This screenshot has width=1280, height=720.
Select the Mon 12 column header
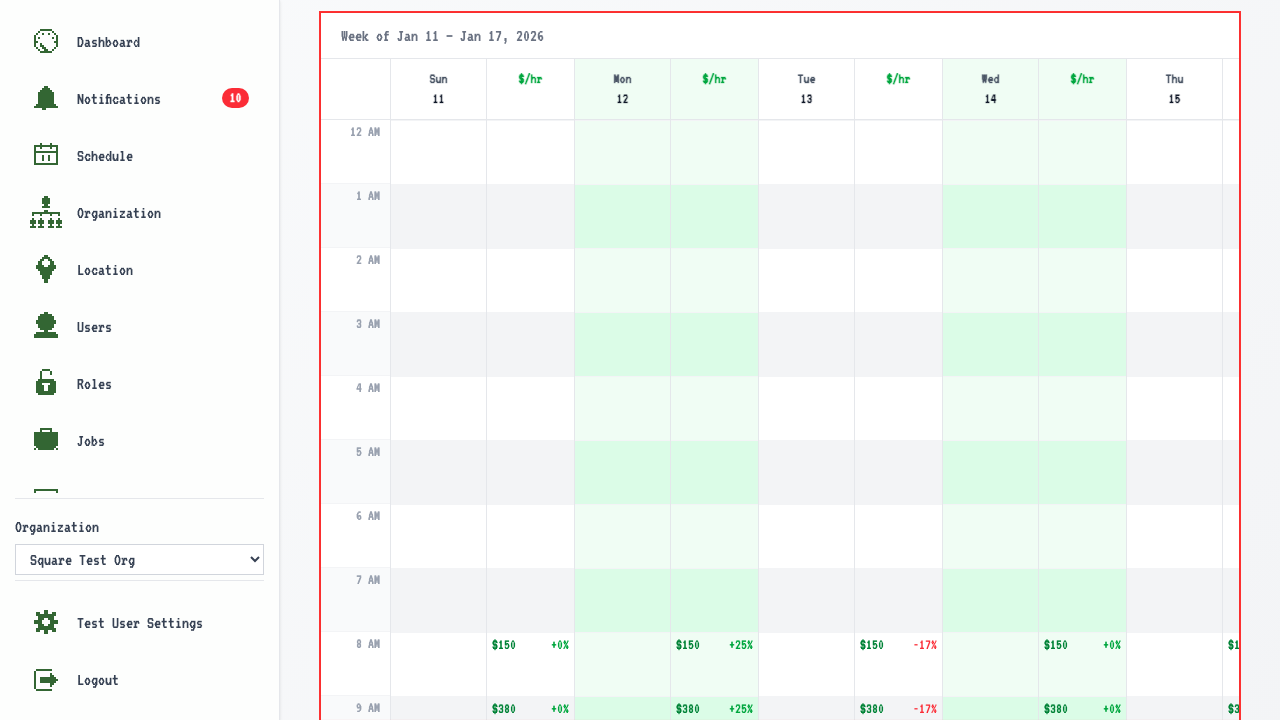point(622,89)
